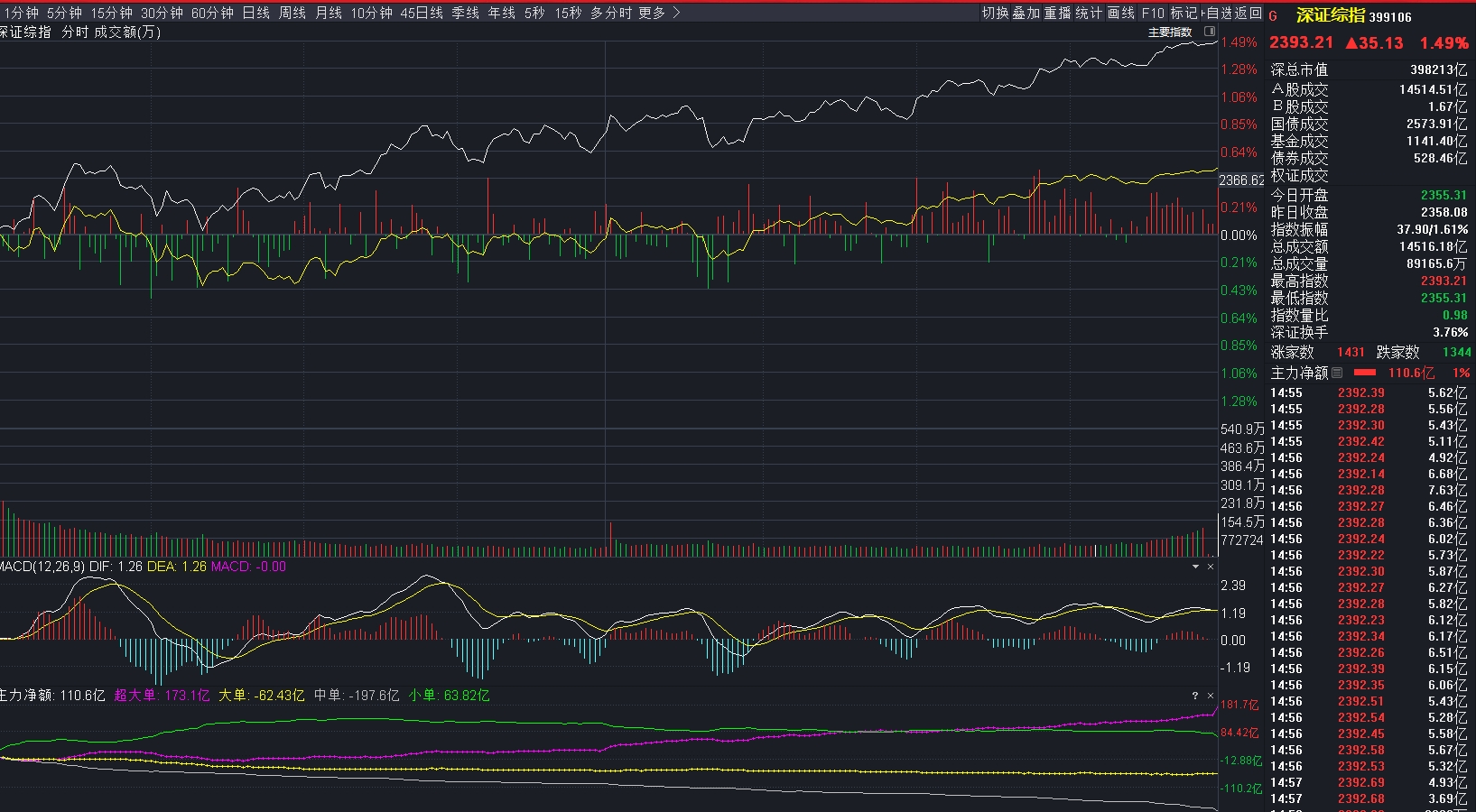
Task: Select the 30分钟 chart period
Action: pos(162,13)
